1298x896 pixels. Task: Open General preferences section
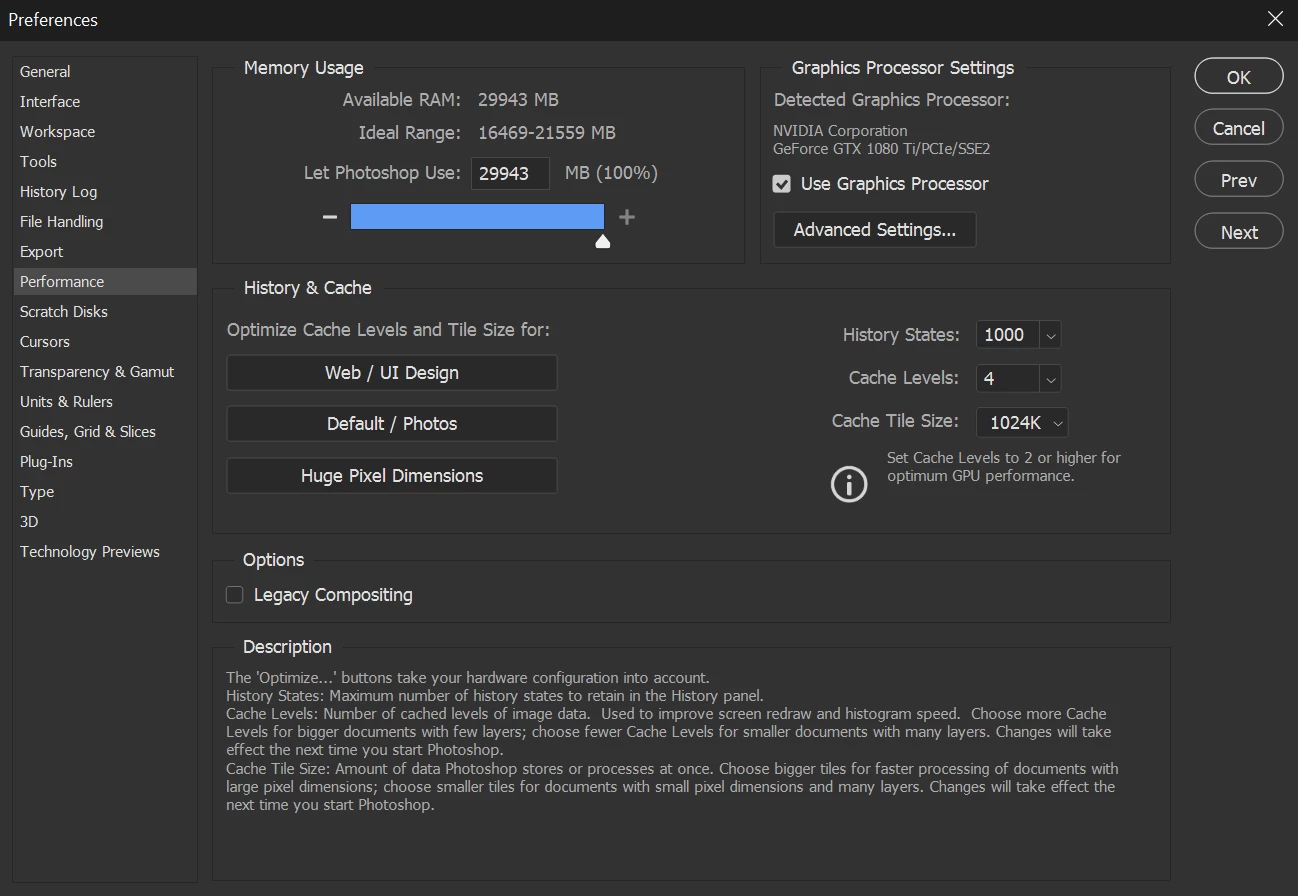105,72
